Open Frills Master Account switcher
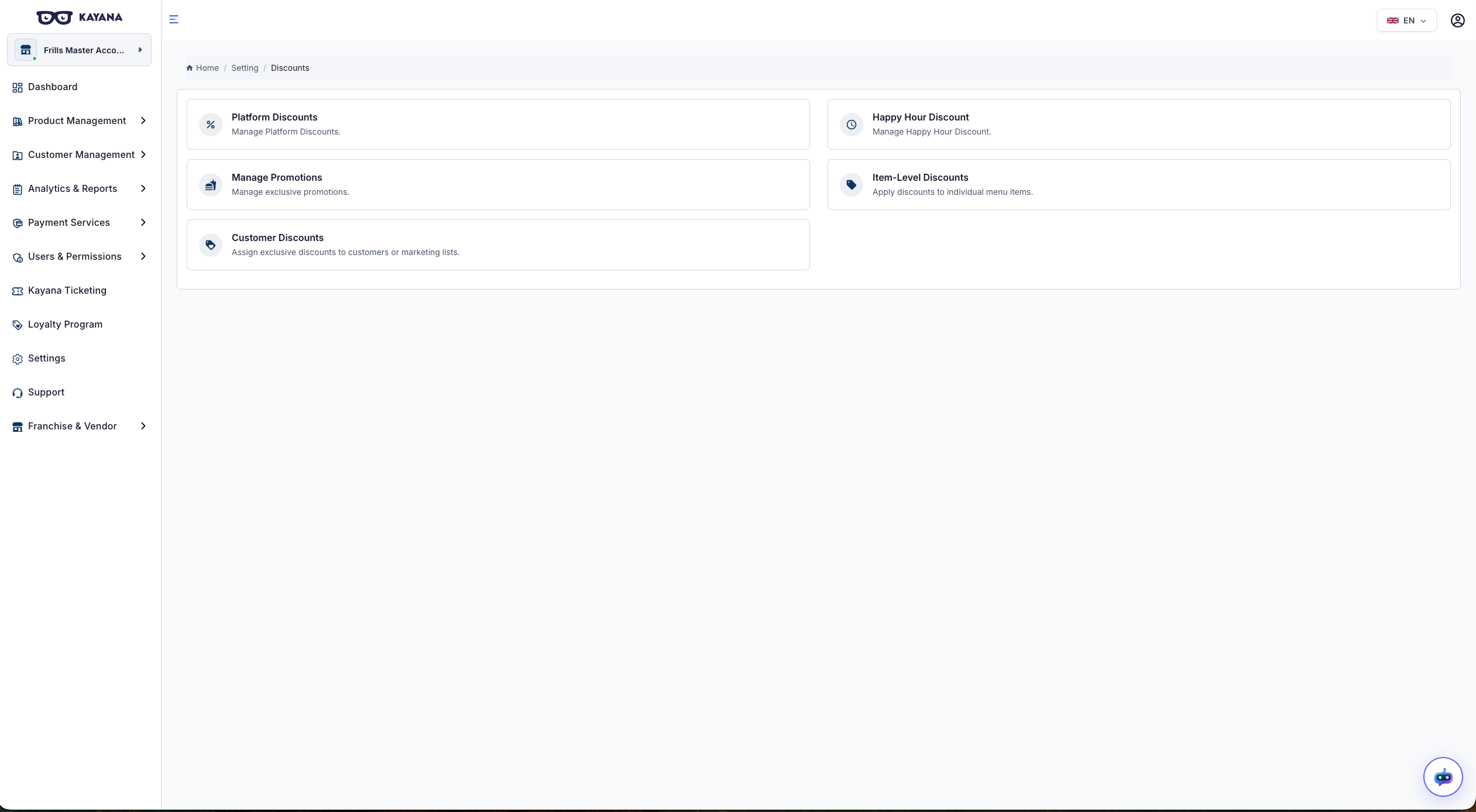 pyautogui.click(x=79, y=50)
